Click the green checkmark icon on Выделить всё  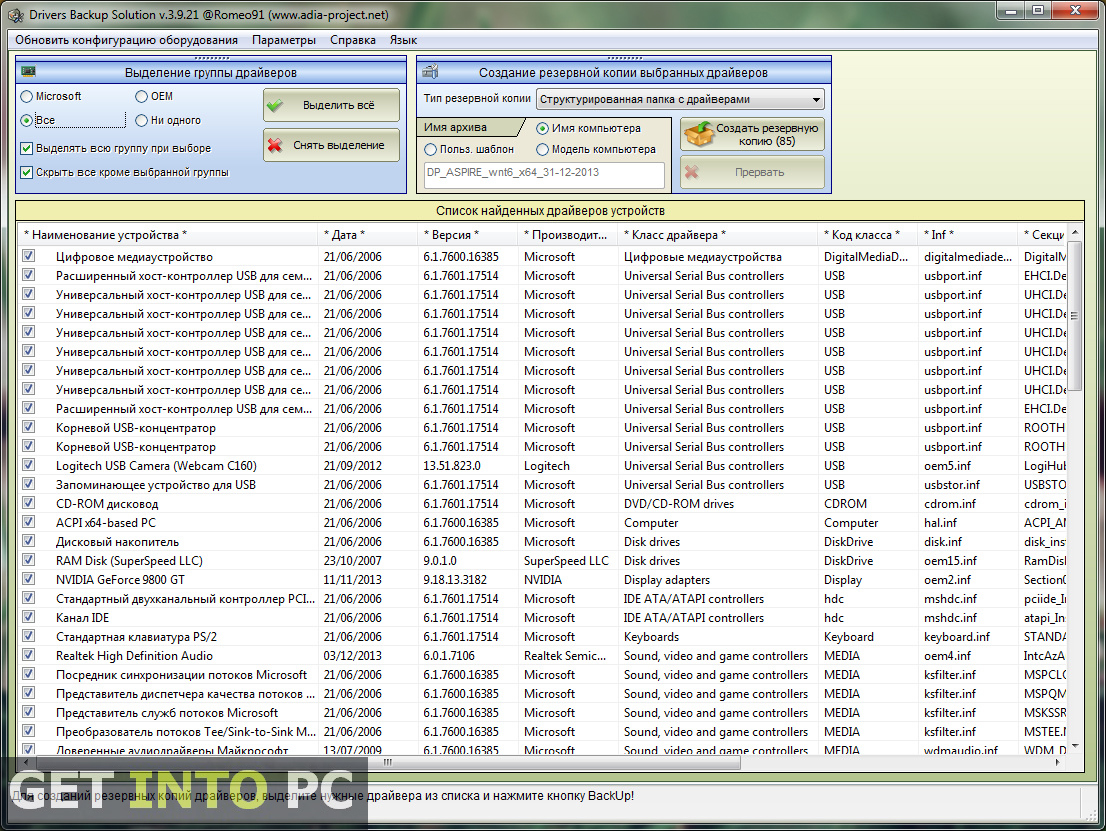click(x=274, y=106)
